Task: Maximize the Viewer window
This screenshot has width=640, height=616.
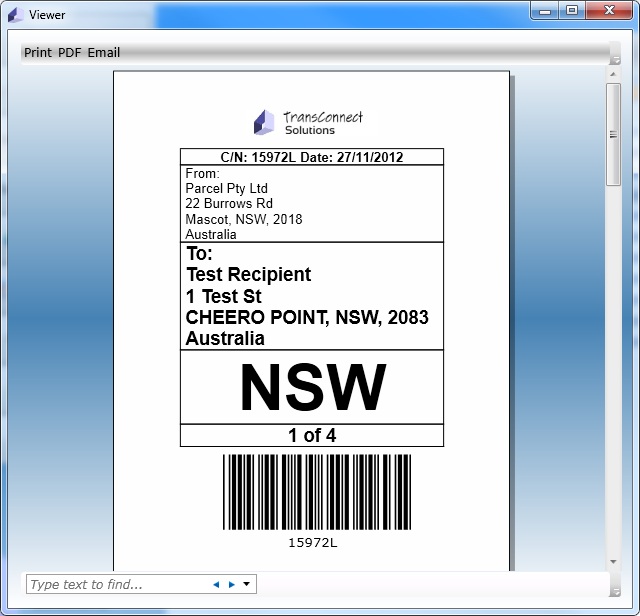Action: click(572, 11)
